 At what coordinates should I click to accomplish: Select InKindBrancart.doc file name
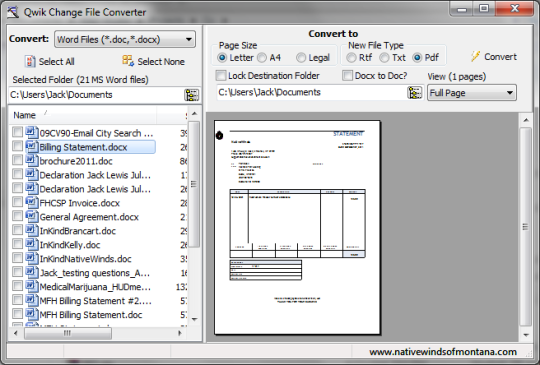[78, 231]
